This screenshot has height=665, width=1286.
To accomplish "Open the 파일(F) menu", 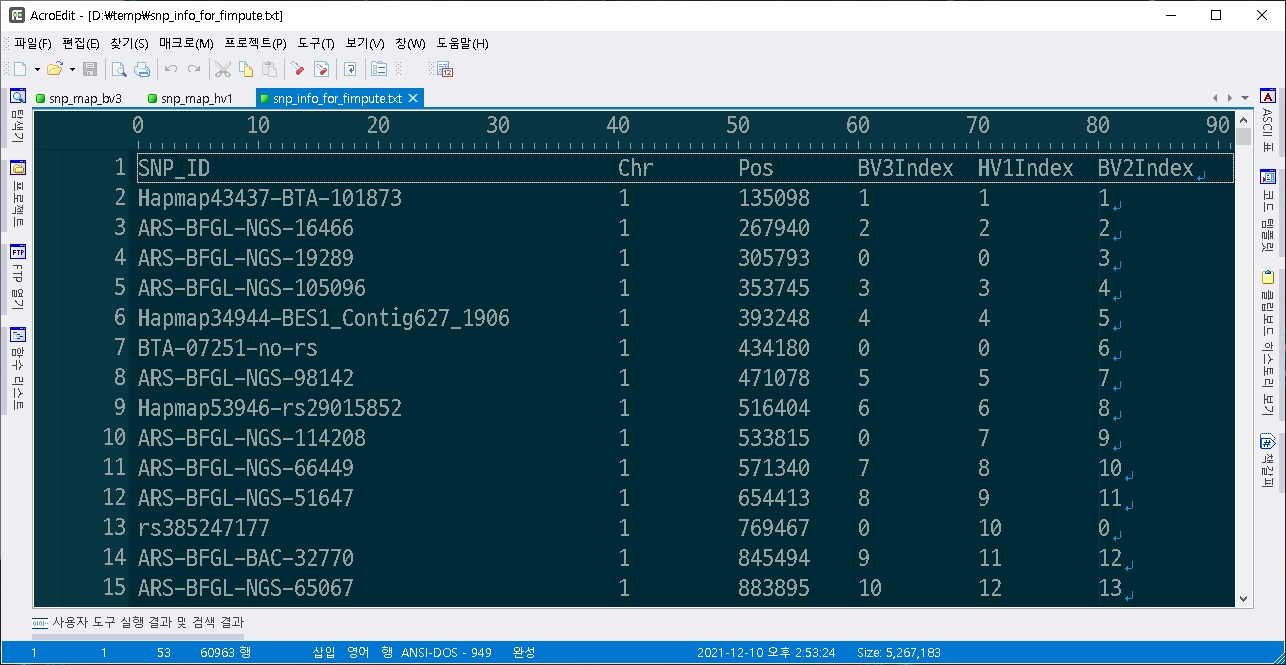I will tap(32, 43).
